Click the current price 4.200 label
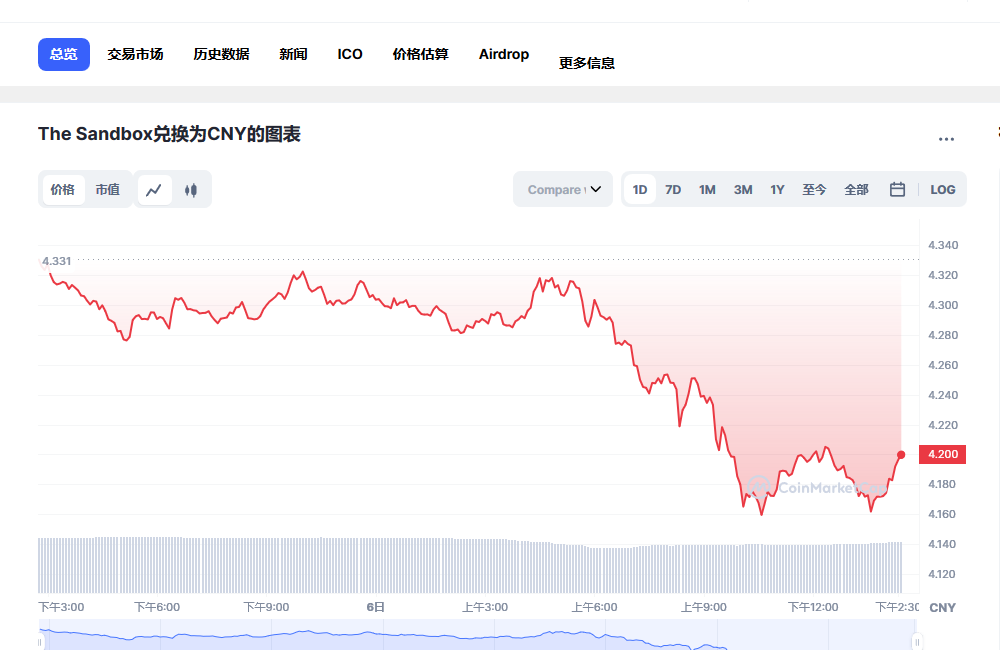Image resolution: width=1000 pixels, height=650 pixels. (943, 454)
